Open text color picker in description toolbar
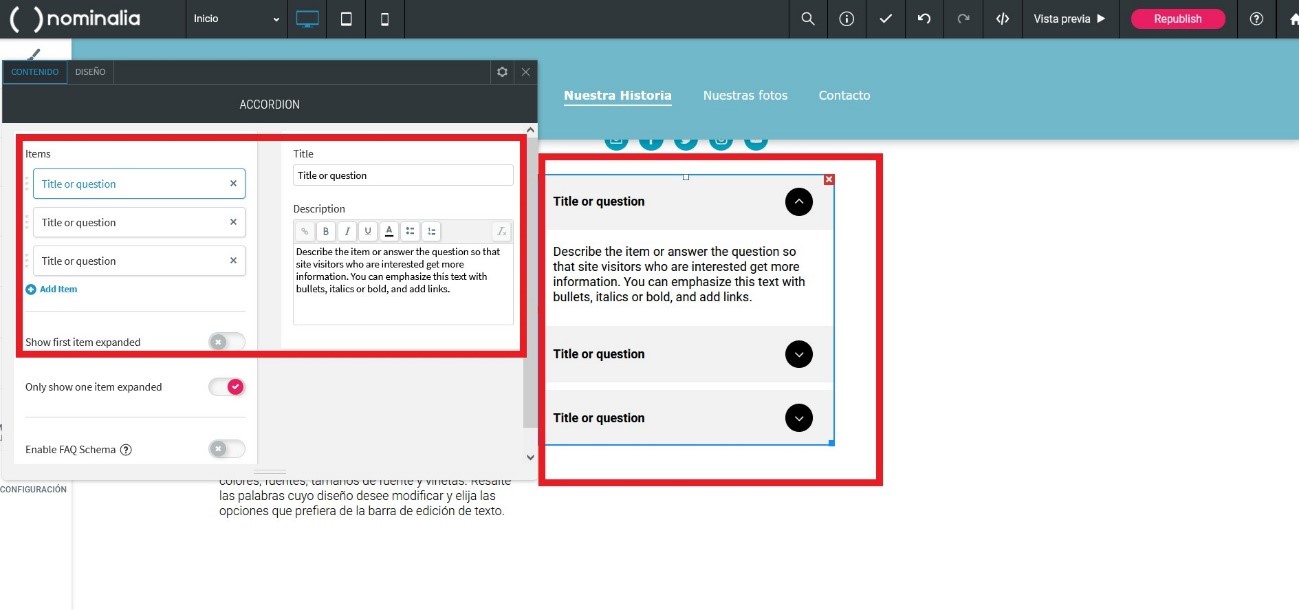This screenshot has width=1299, height=610. coord(389,231)
